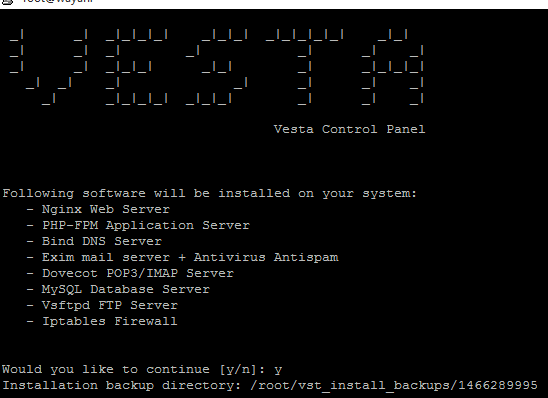Image resolution: width=548 pixels, height=398 pixels.
Task: Click the 'Would you like to continue [y/n]' prompt
Action: click(x=134, y=369)
